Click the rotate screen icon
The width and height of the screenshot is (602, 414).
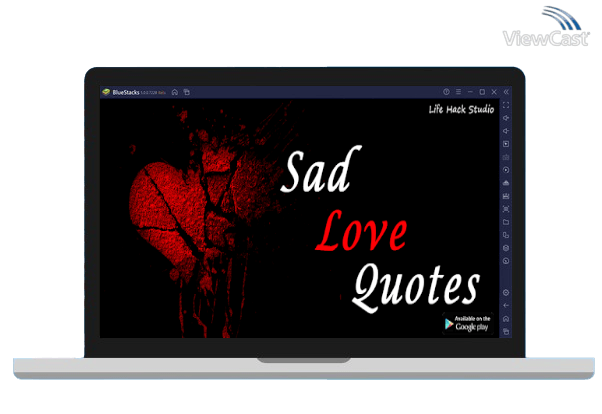click(506, 235)
